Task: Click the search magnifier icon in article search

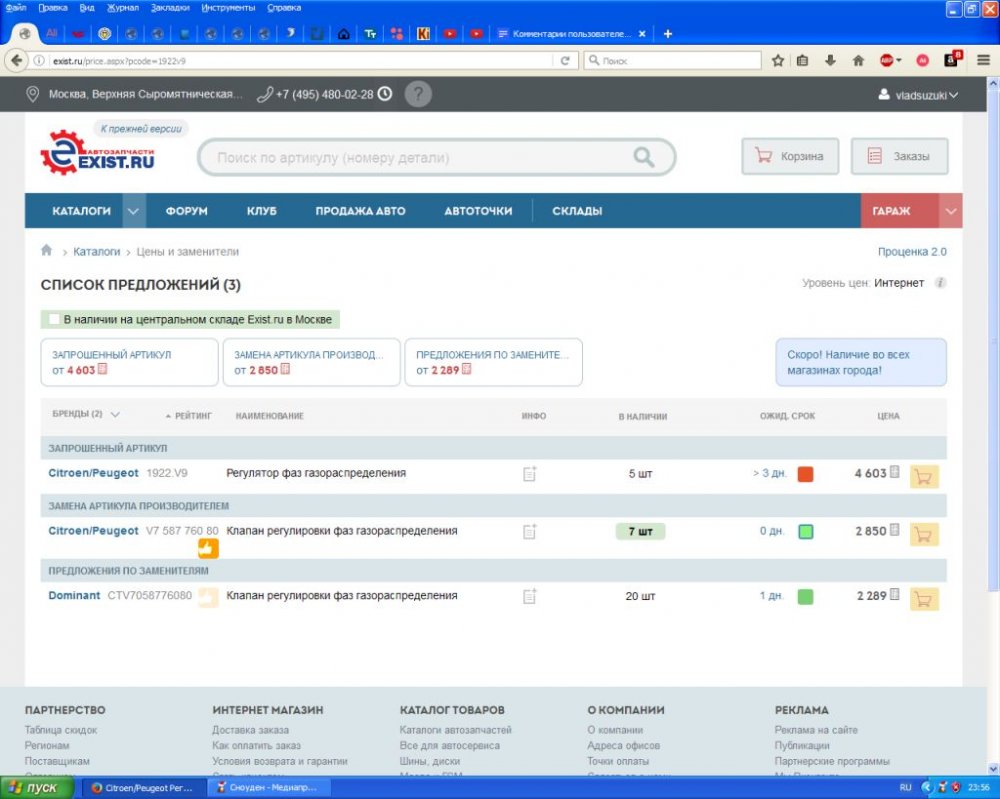Action: tap(644, 157)
